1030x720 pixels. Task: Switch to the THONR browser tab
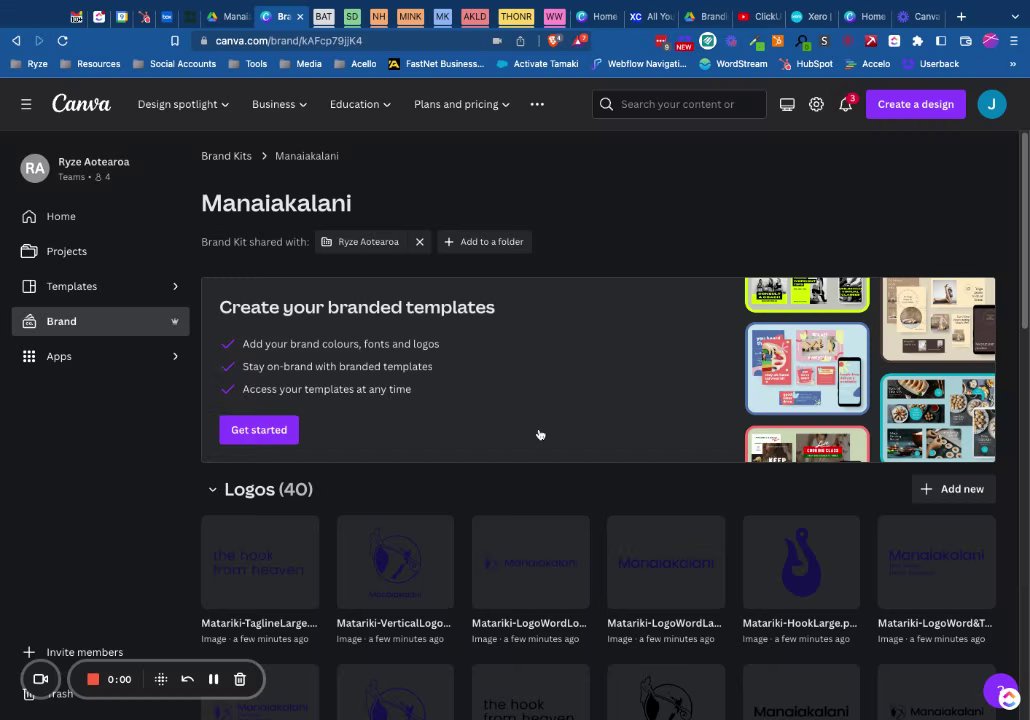(x=516, y=16)
